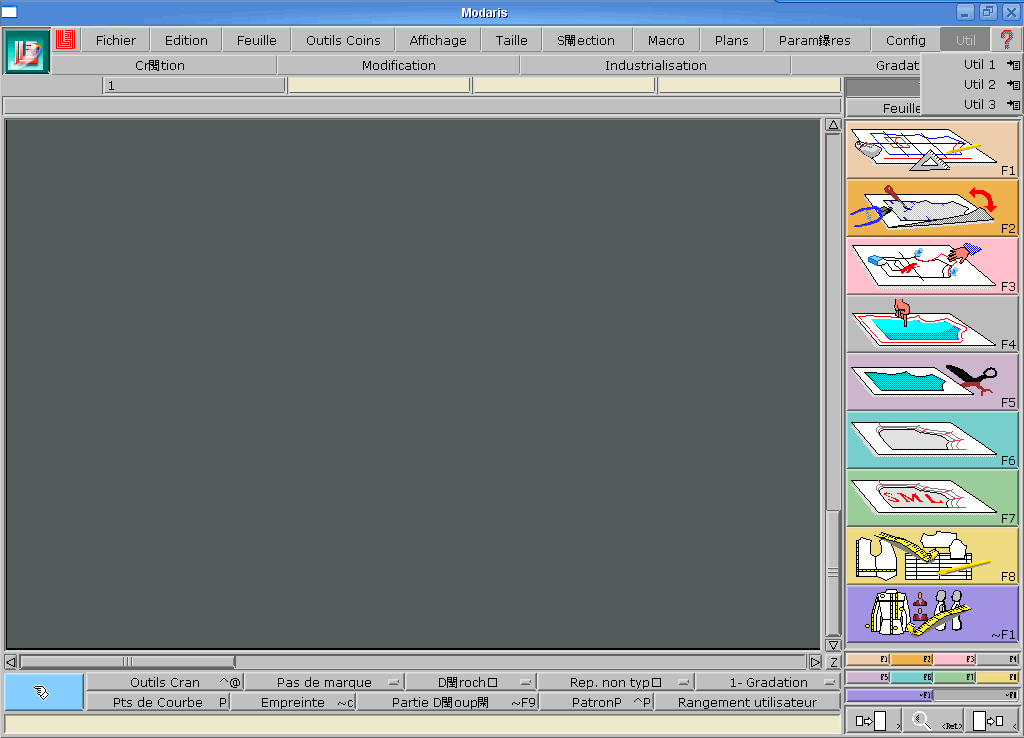
Task: Open the F6 teal grading tools panel
Action: click(932, 440)
